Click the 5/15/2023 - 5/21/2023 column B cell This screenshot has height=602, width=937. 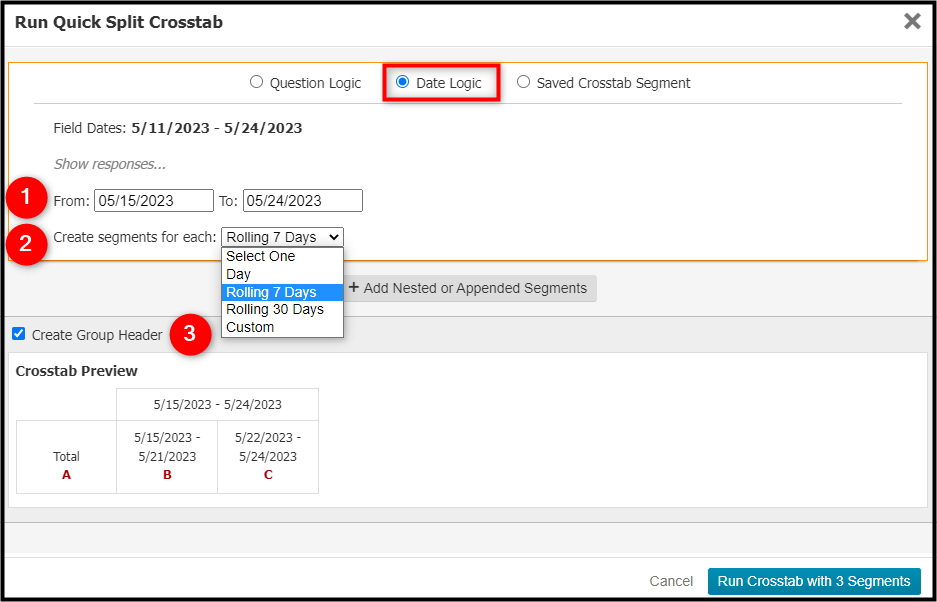(x=167, y=457)
